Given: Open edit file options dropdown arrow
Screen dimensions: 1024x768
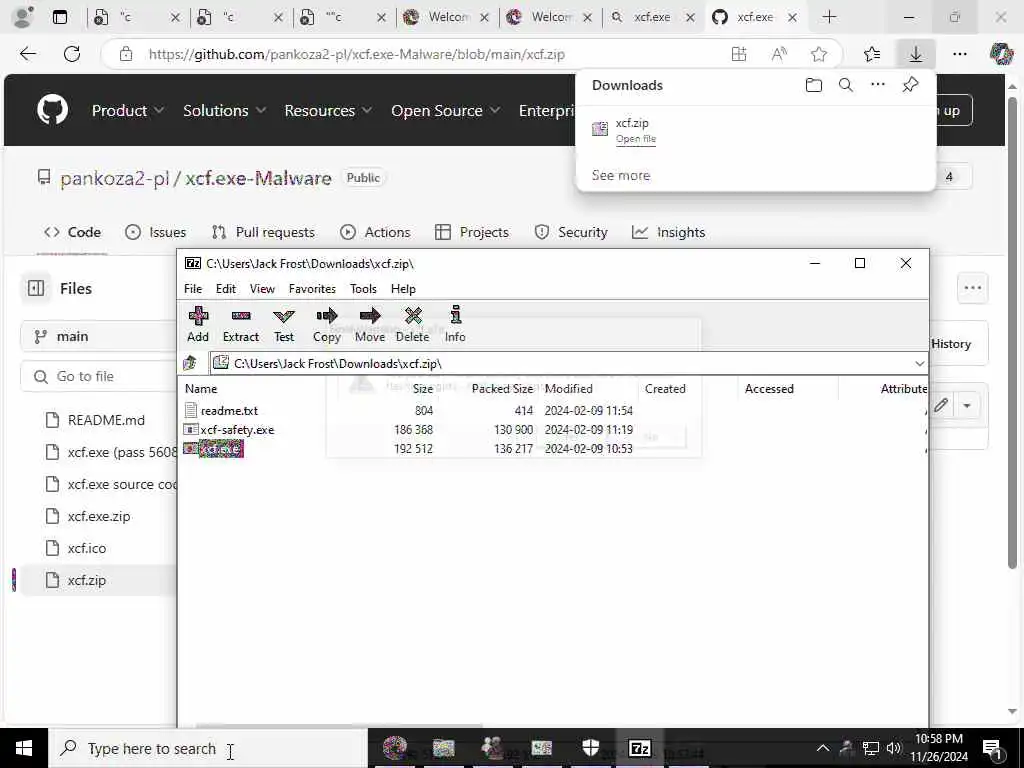Looking at the screenshot, I should [x=967, y=406].
